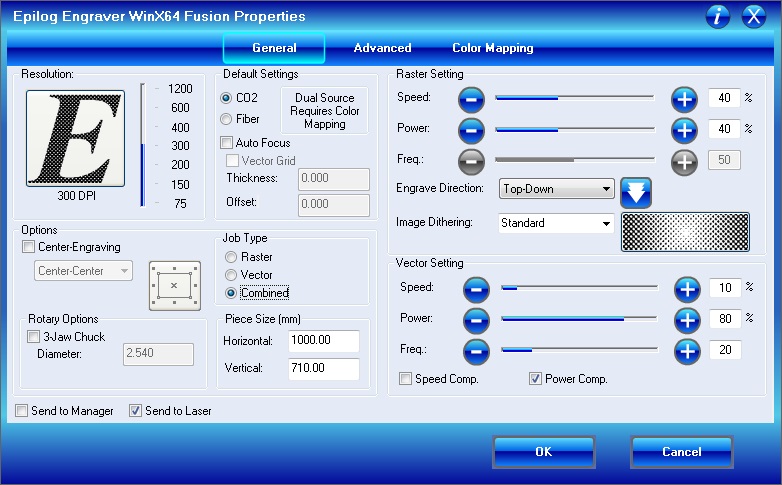Click the rotary Diameter input field
The width and height of the screenshot is (782, 485).
(x=158, y=354)
